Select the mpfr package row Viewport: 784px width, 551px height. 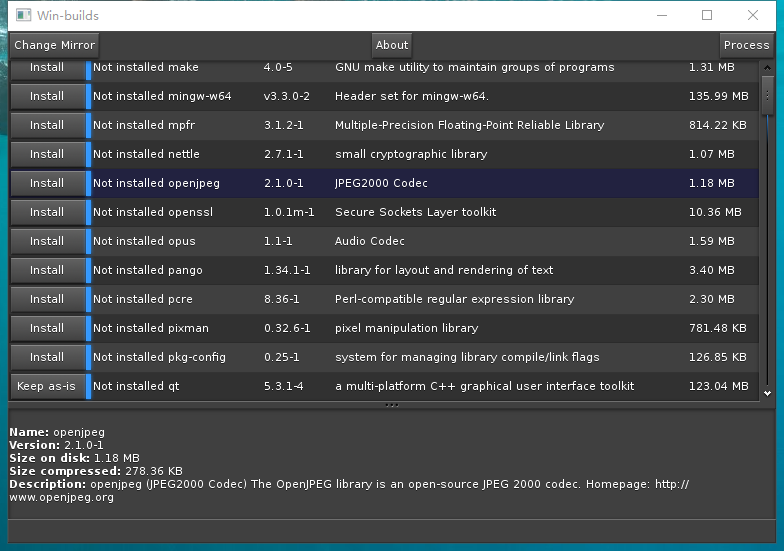400,126
